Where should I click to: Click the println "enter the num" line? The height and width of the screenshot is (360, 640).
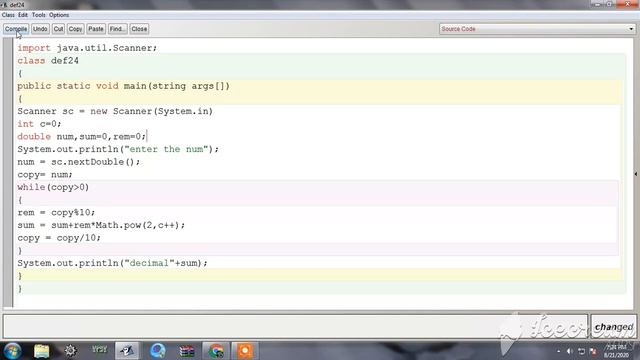118,149
